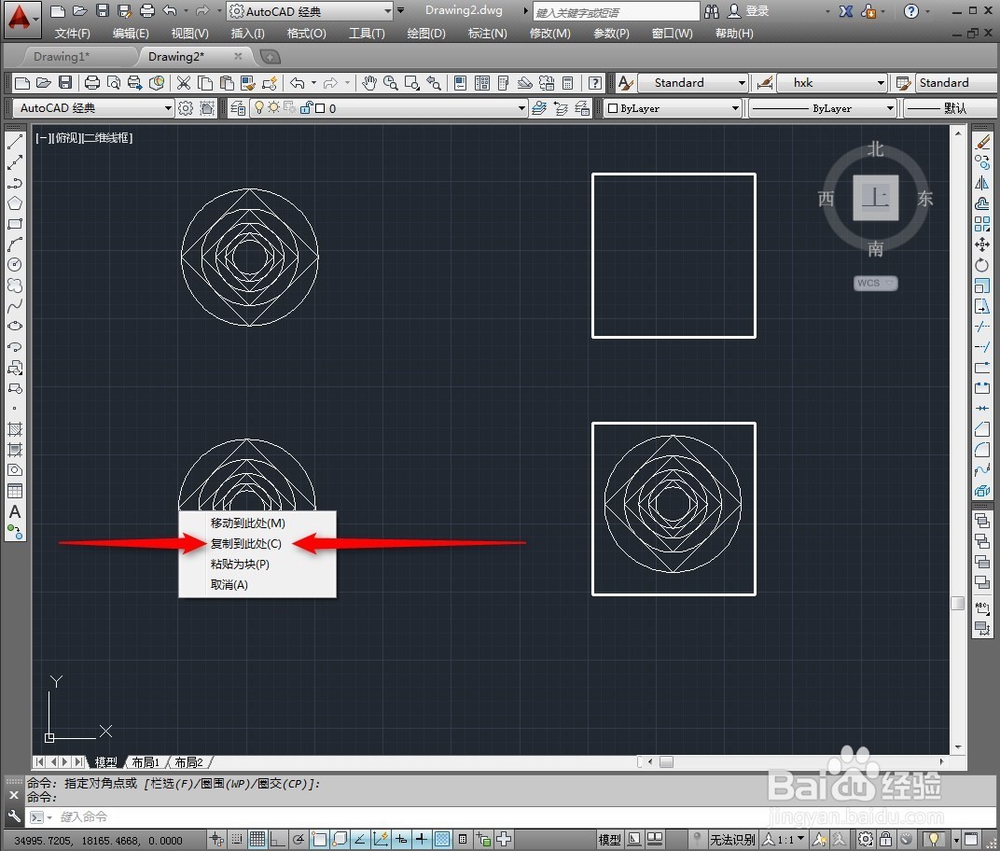Image resolution: width=1000 pixels, height=851 pixels.
Task: Select the Move tool in Modify toolbar
Action: 983,244
